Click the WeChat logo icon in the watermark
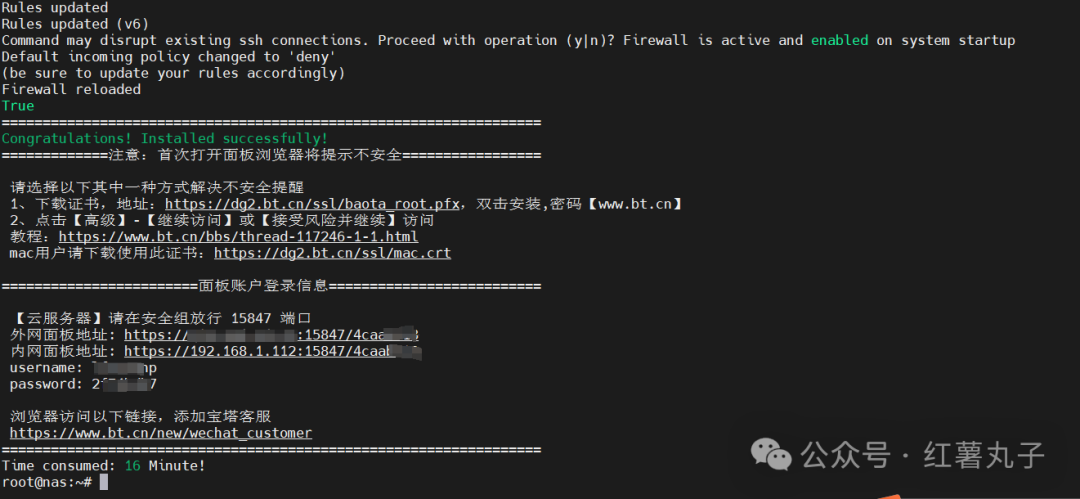The height and width of the screenshot is (499, 1080). pos(771,454)
